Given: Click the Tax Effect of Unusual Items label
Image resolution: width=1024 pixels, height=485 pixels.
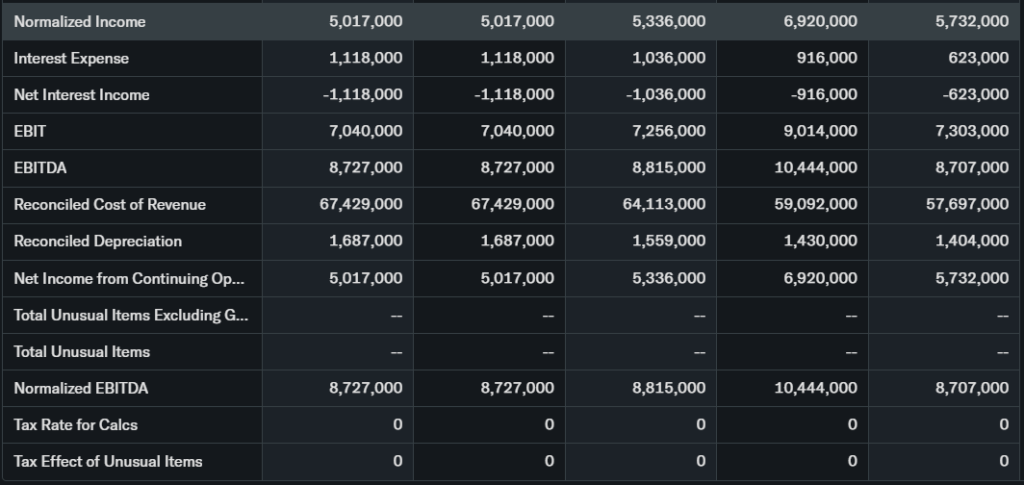Looking at the screenshot, I should click(x=108, y=461).
